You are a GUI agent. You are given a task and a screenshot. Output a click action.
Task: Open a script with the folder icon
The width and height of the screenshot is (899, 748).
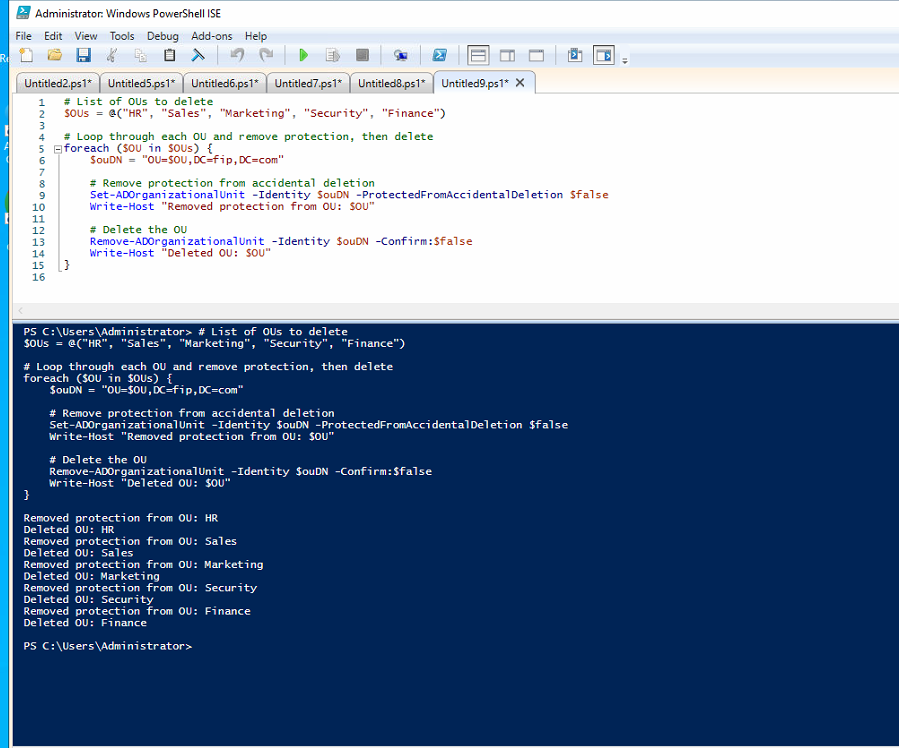[x=54, y=55]
